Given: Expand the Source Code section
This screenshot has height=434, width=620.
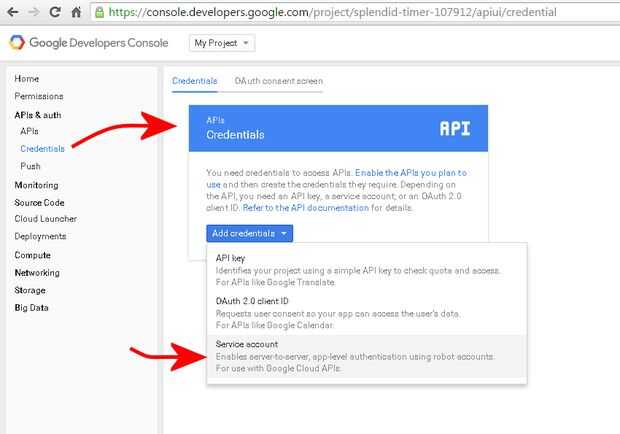Looking at the screenshot, I should coord(39,202).
